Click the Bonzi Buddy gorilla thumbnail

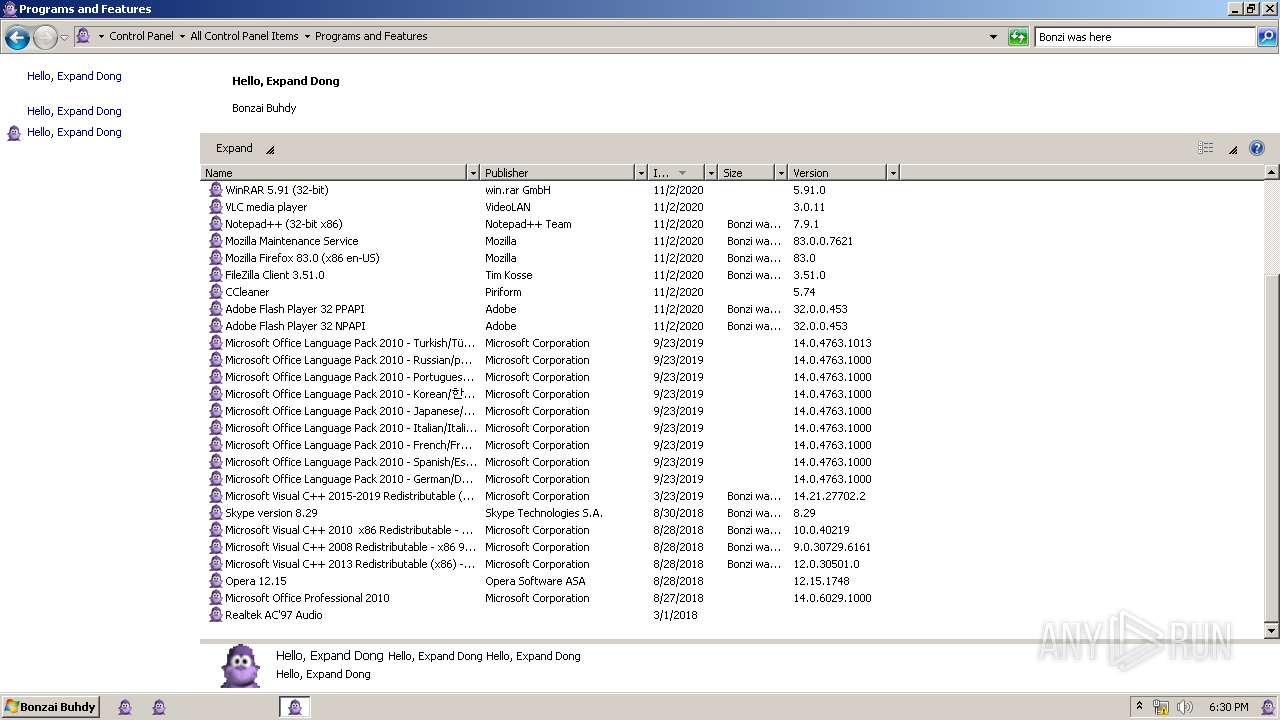pos(240,666)
